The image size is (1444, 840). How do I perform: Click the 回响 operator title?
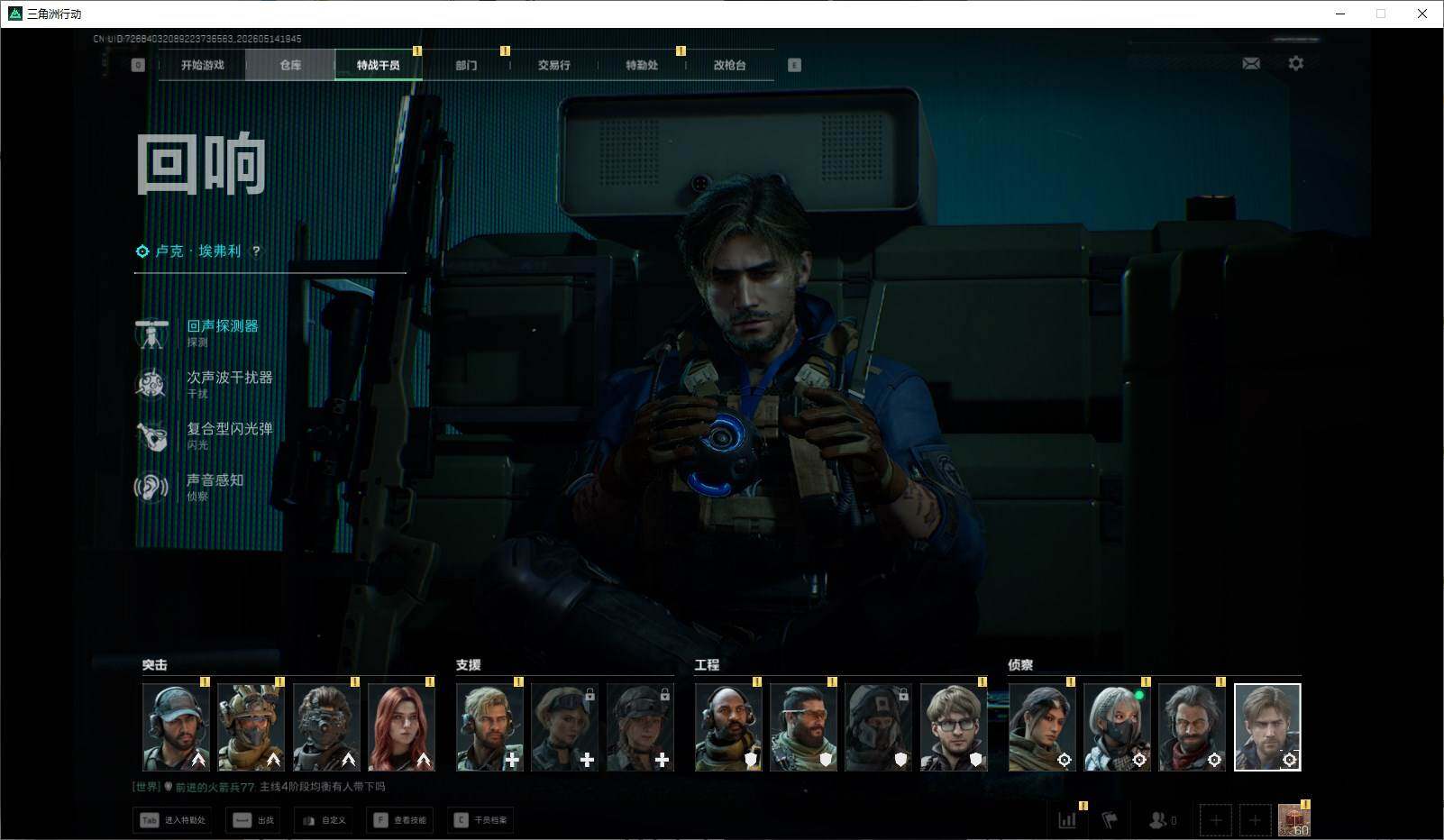click(x=201, y=163)
